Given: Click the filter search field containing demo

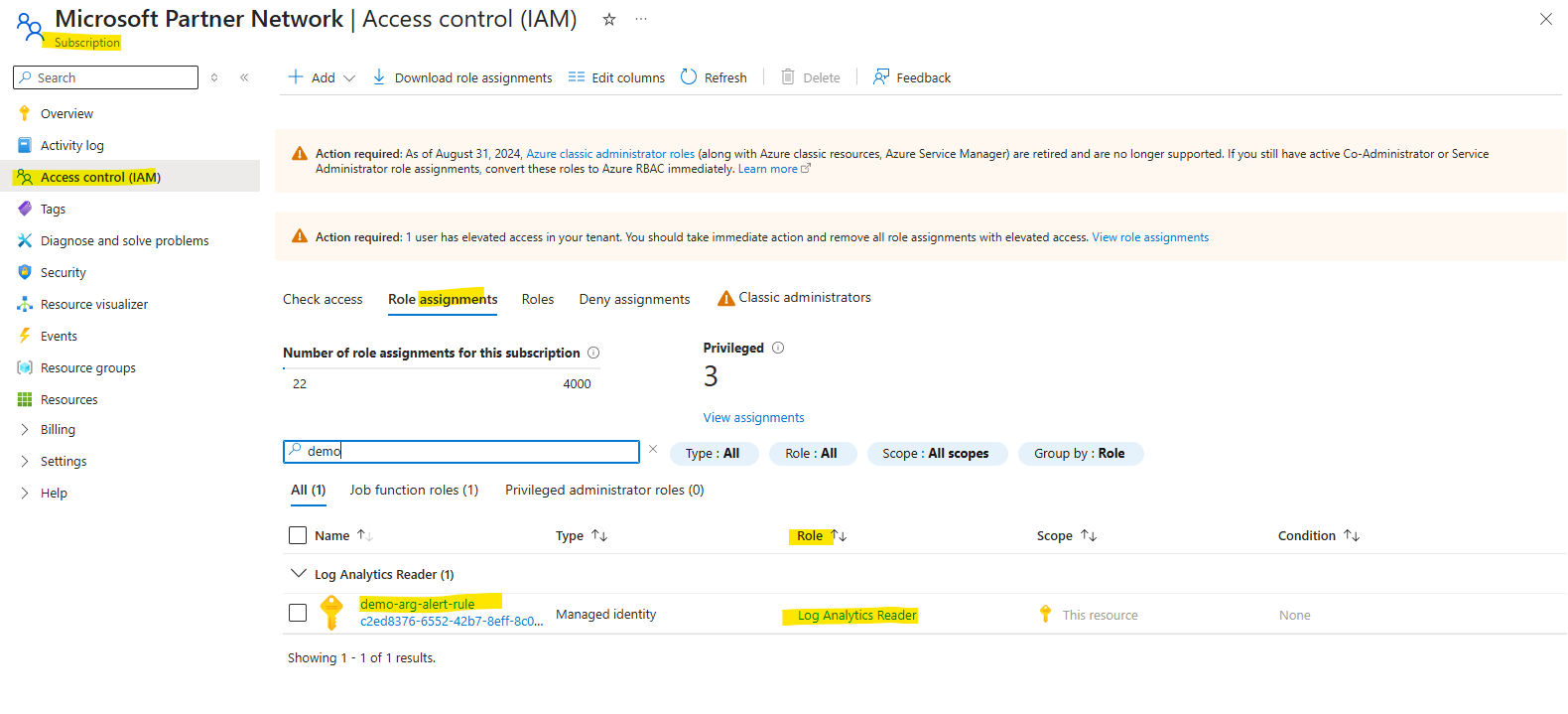Looking at the screenshot, I should click(461, 452).
